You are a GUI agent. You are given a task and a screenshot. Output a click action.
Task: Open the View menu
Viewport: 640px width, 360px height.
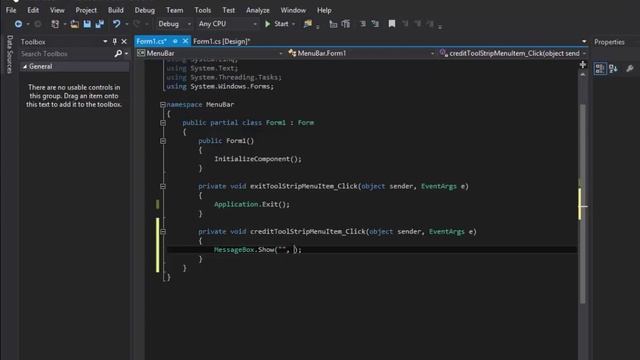(57, 10)
